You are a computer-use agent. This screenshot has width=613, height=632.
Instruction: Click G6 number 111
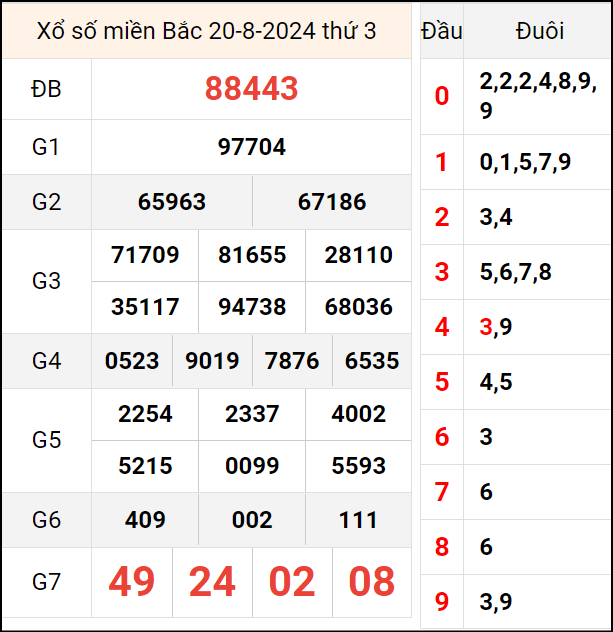coord(358,520)
